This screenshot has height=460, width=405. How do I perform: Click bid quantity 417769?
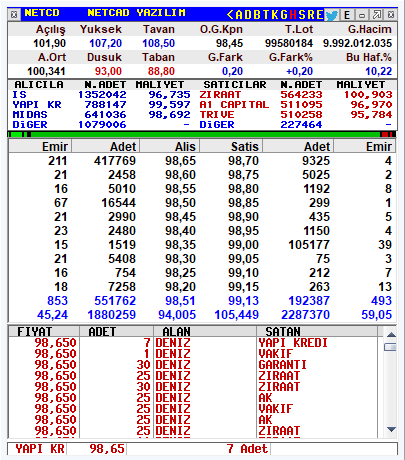(x=115, y=161)
